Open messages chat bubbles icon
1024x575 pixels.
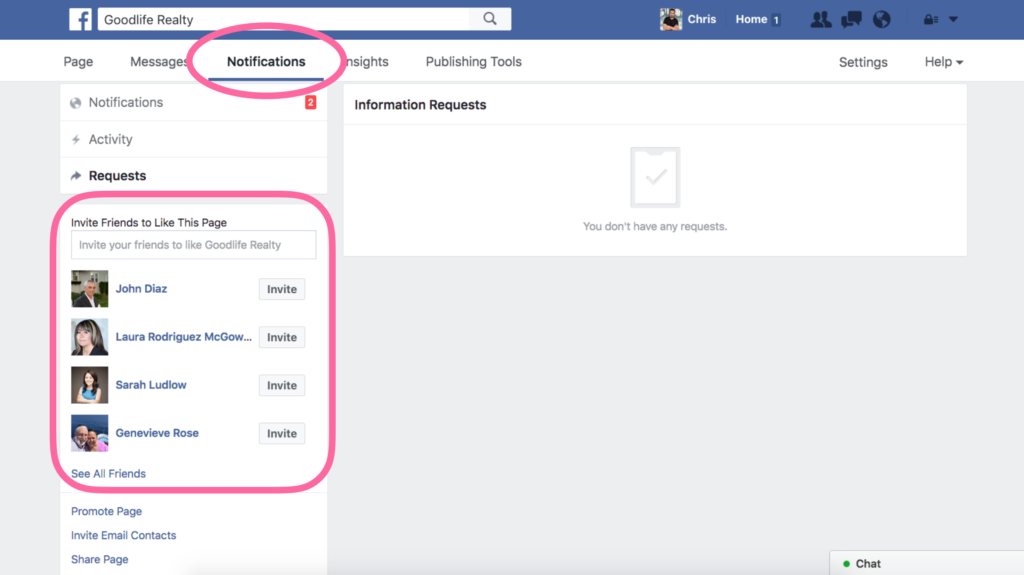point(852,20)
